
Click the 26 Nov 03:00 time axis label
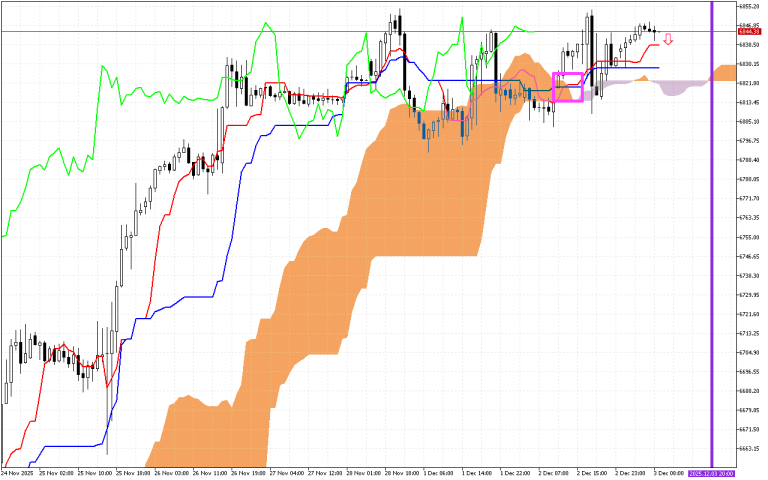coord(171,474)
